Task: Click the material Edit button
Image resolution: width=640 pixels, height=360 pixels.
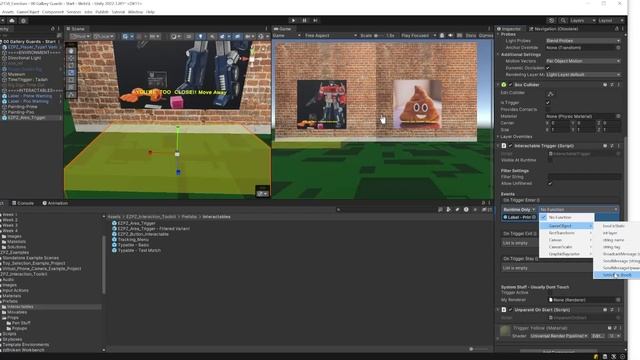Action: (x=597, y=336)
